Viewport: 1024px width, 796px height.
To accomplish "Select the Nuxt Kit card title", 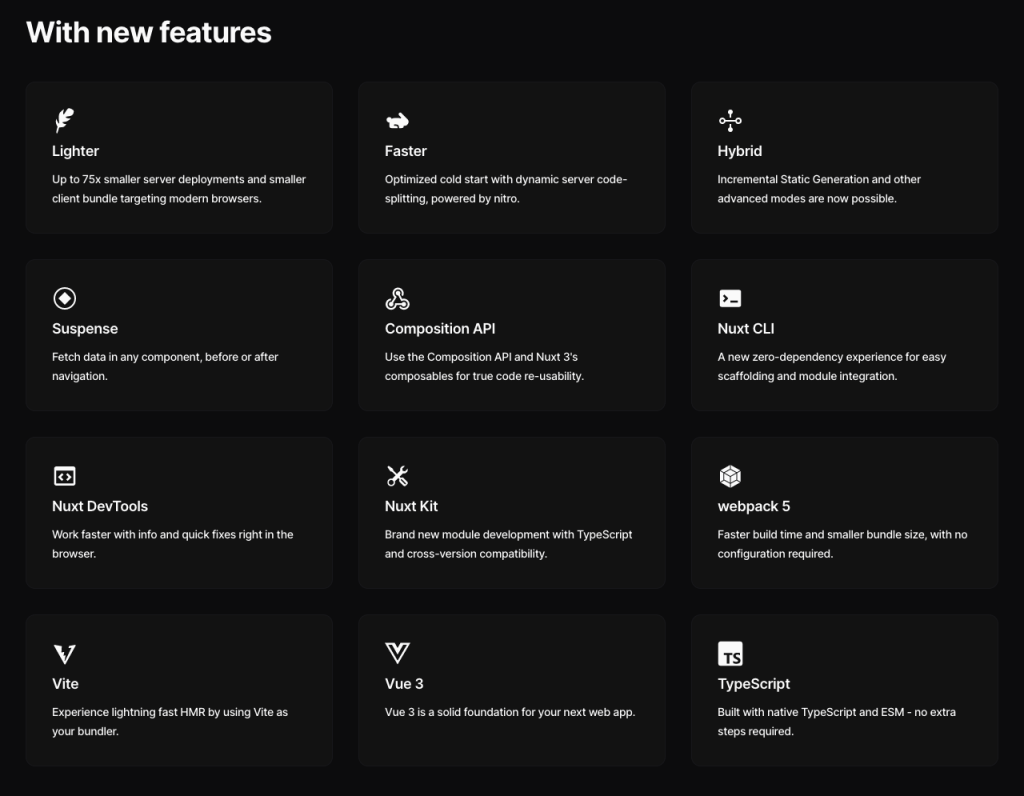I will click(411, 506).
